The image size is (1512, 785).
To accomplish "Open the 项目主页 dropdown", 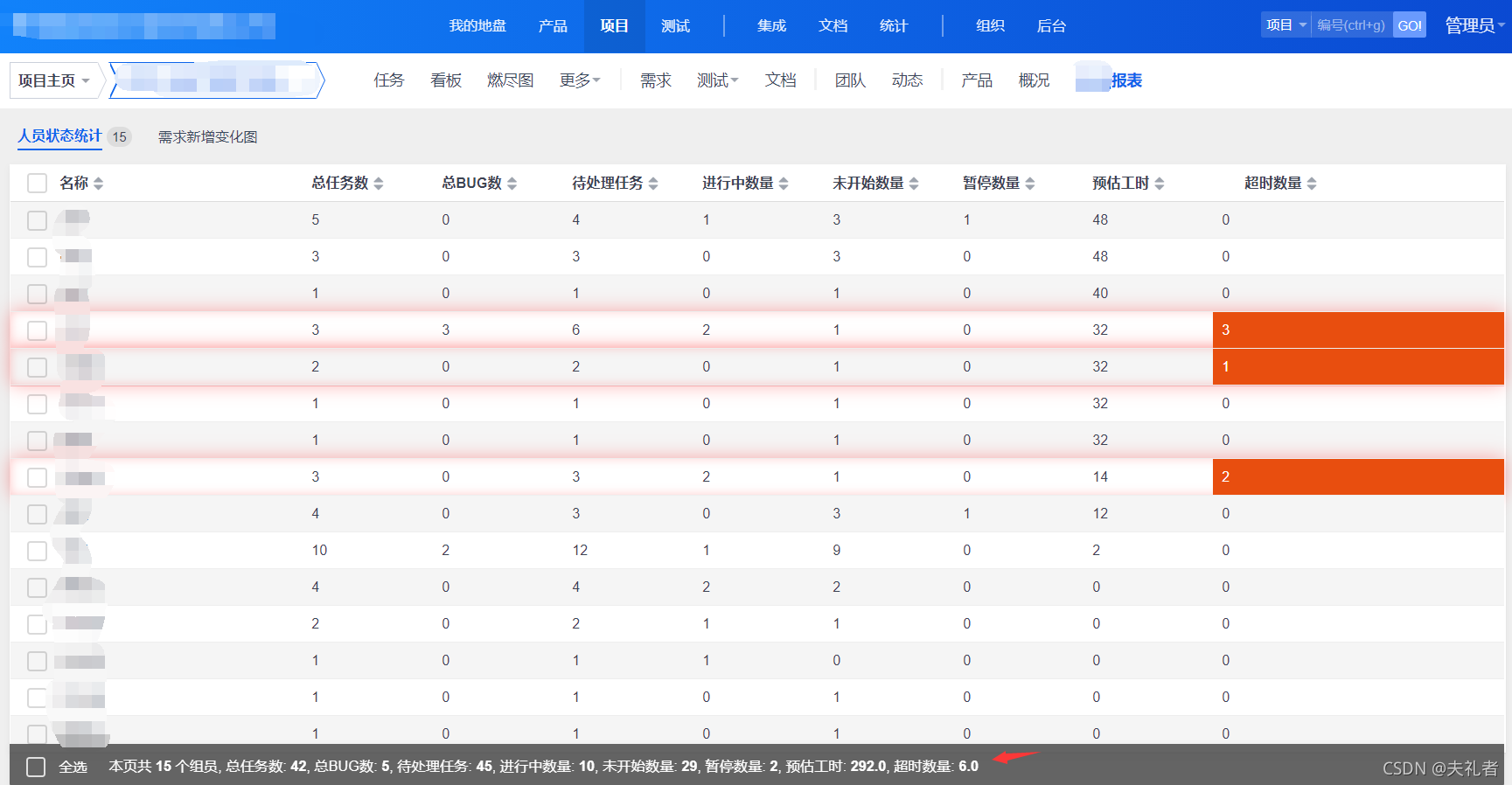I will click(54, 80).
